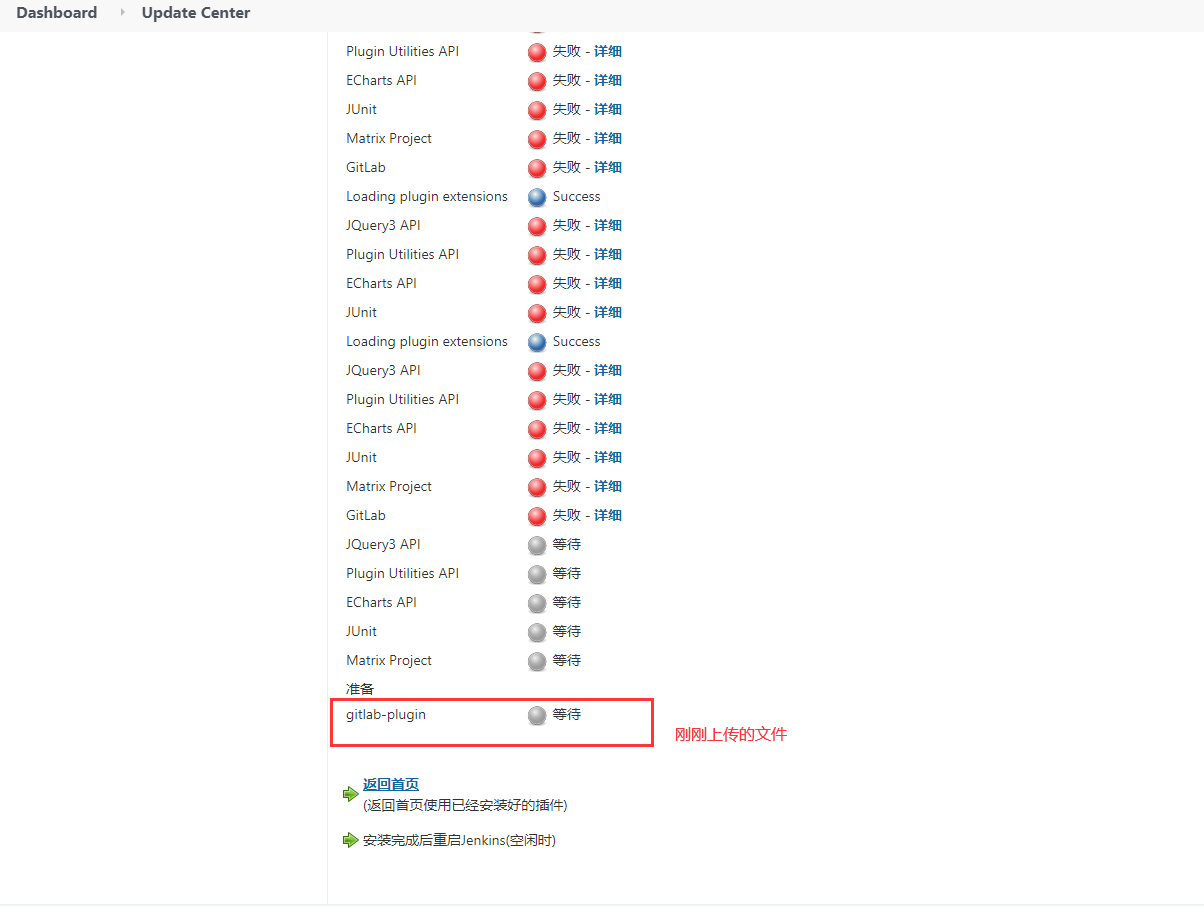Click the gray waiting ball for JQuery3 API
1204x907 pixels.
(537, 545)
